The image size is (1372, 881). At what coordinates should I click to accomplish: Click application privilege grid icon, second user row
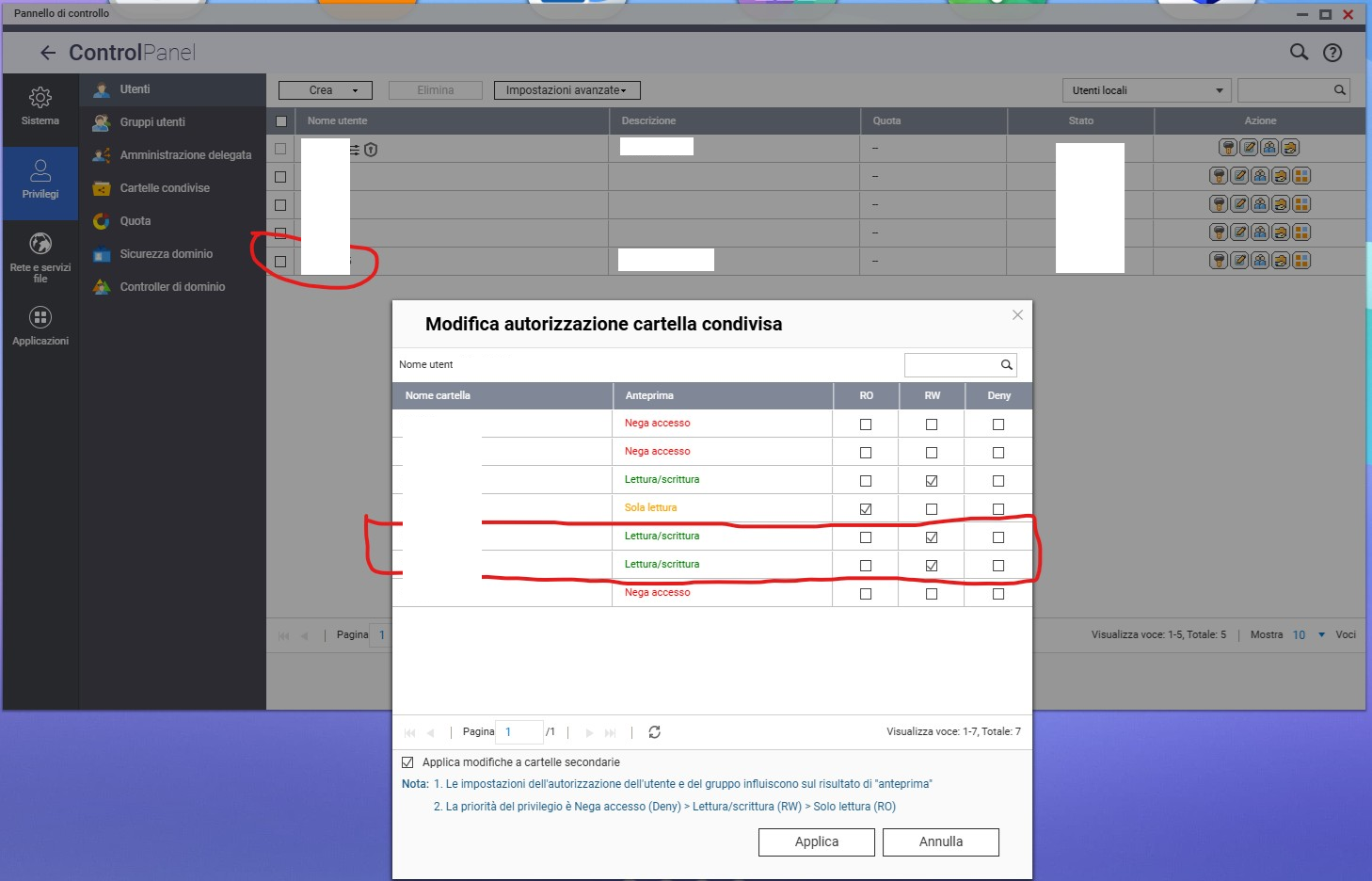(1301, 176)
